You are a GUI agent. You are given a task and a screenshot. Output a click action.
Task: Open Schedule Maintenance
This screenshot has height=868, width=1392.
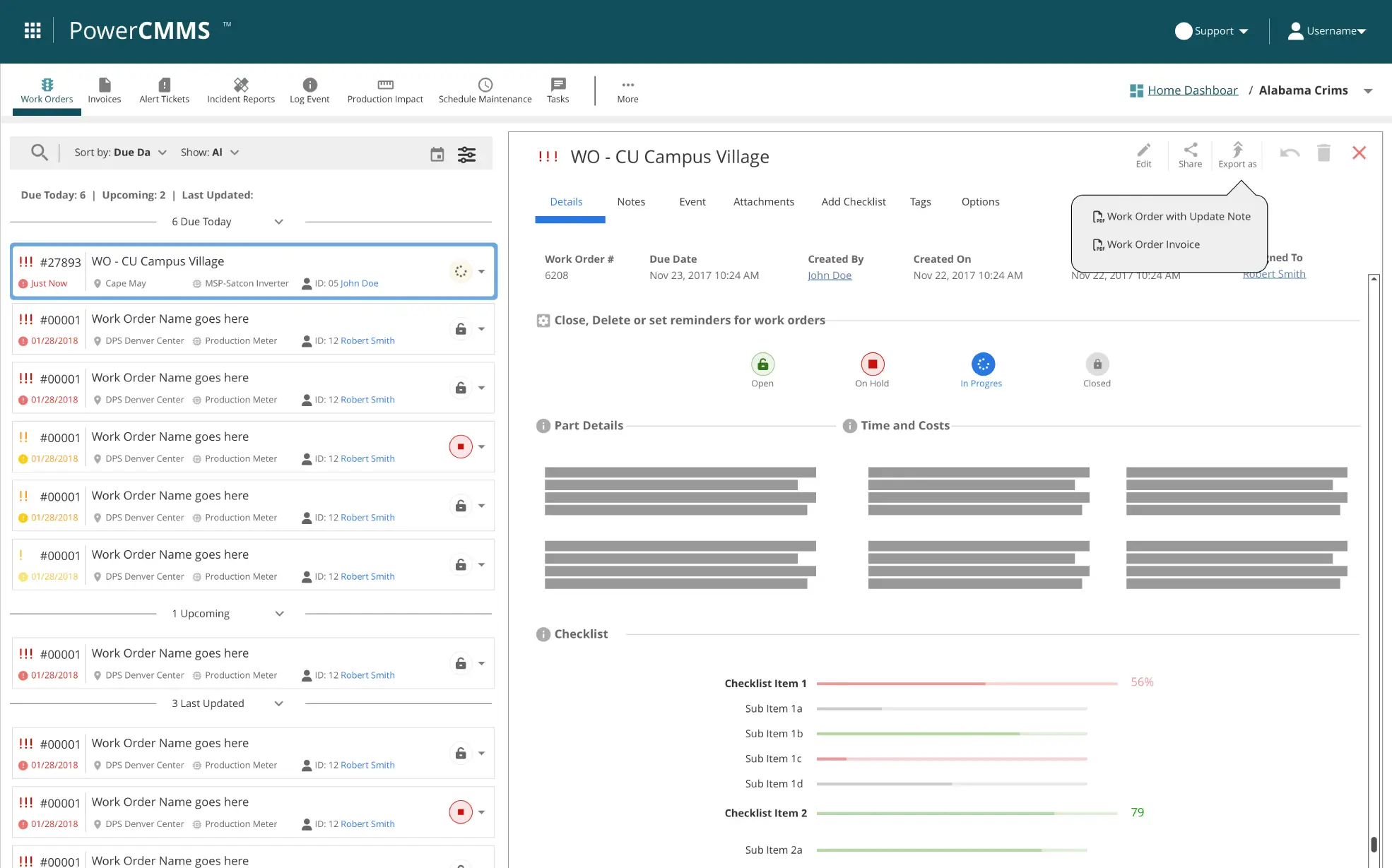[x=485, y=90]
